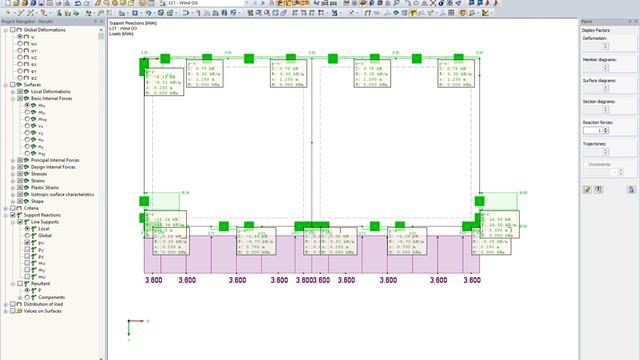Click the rightmost blue icon at Panel bottom
Image resolution: width=640 pixels, height=360 pixels.
(x=631, y=189)
